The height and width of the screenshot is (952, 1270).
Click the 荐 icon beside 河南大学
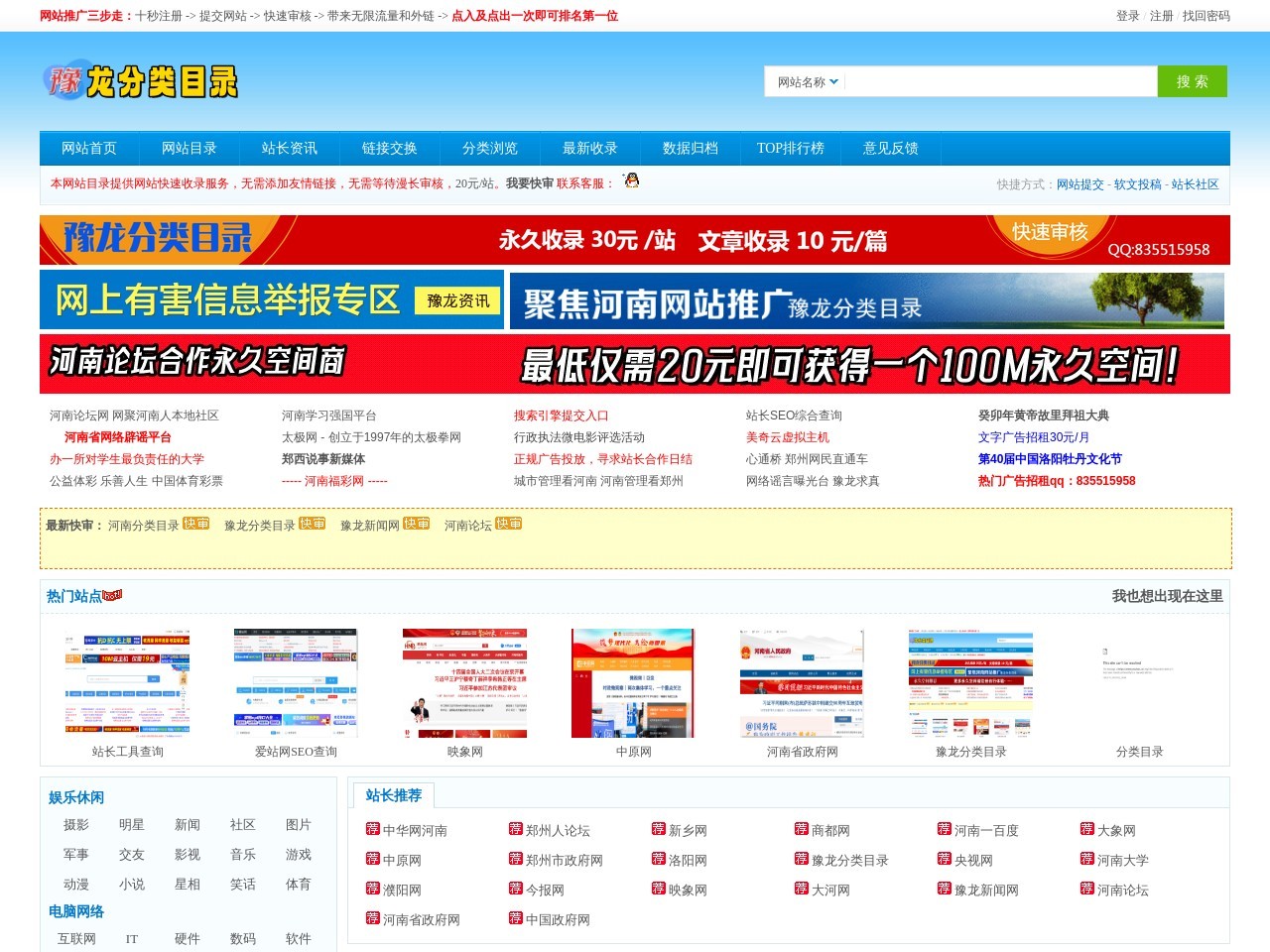[1087, 859]
